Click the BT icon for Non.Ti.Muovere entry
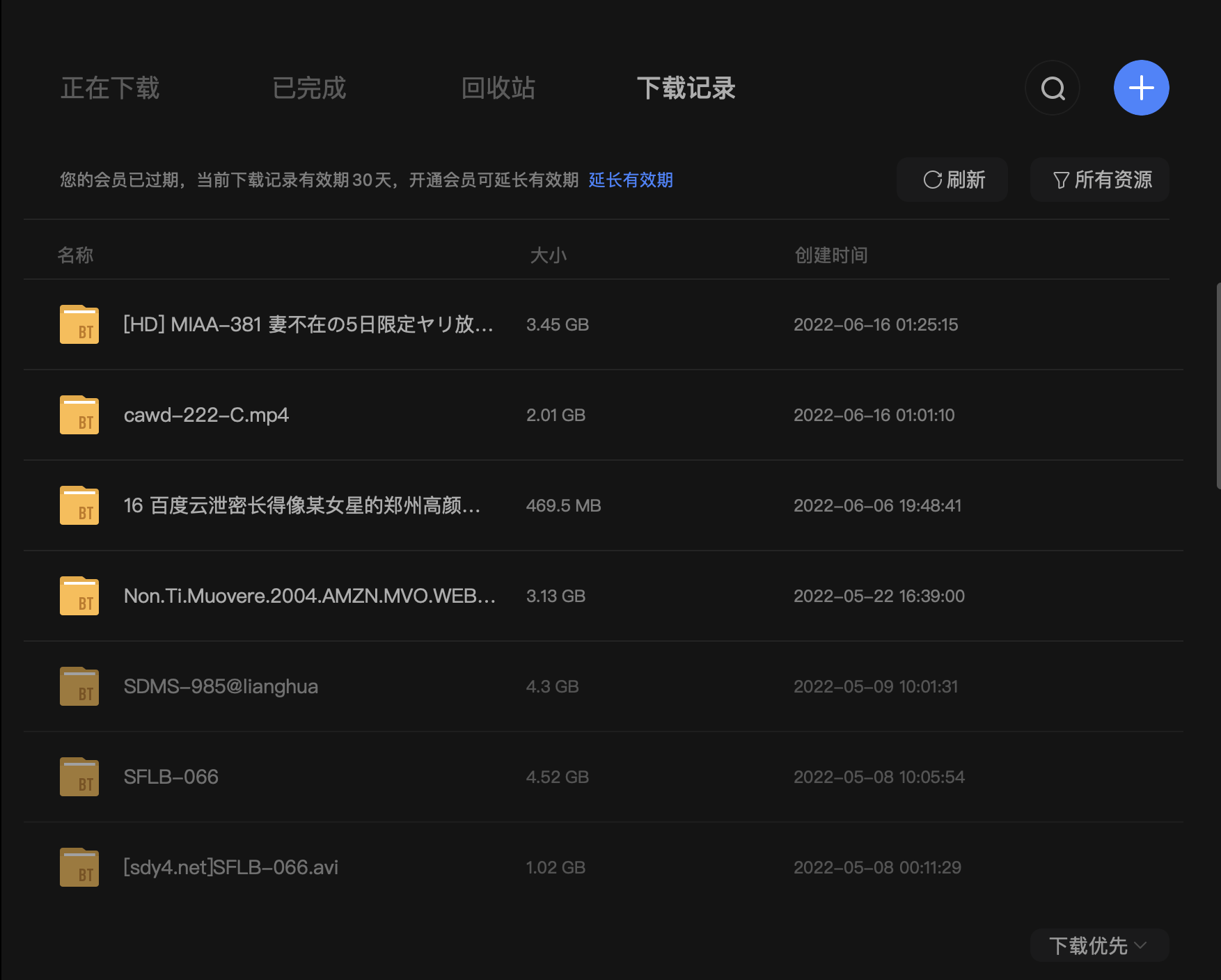 (x=79, y=596)
